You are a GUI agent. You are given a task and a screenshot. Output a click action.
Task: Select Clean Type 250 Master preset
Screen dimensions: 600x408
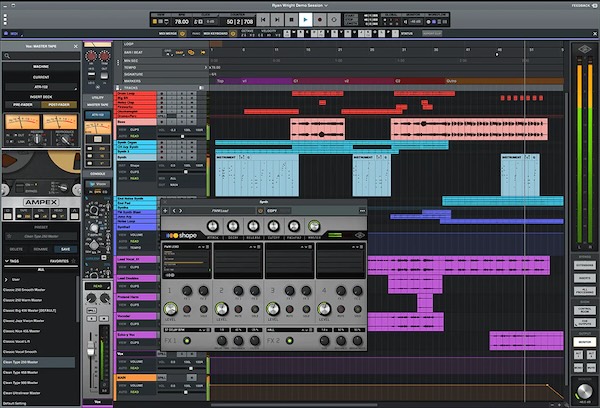click(x=38, y=362)
